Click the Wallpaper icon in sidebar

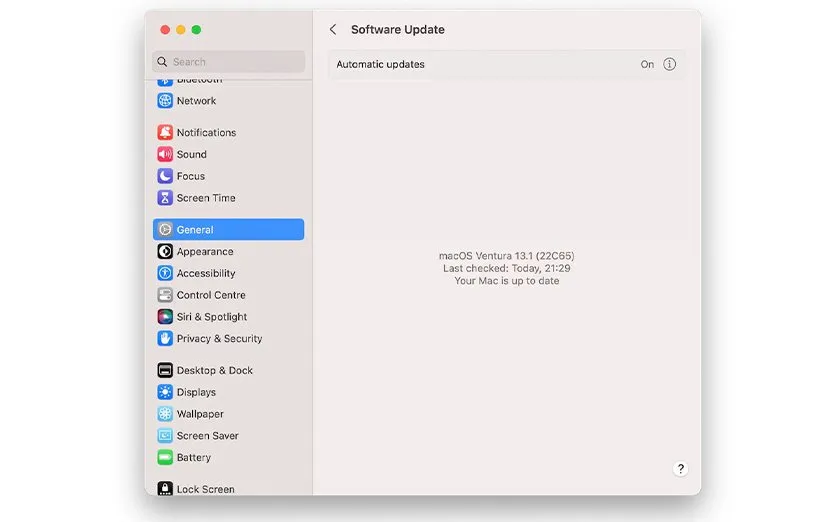coord(165,414)
